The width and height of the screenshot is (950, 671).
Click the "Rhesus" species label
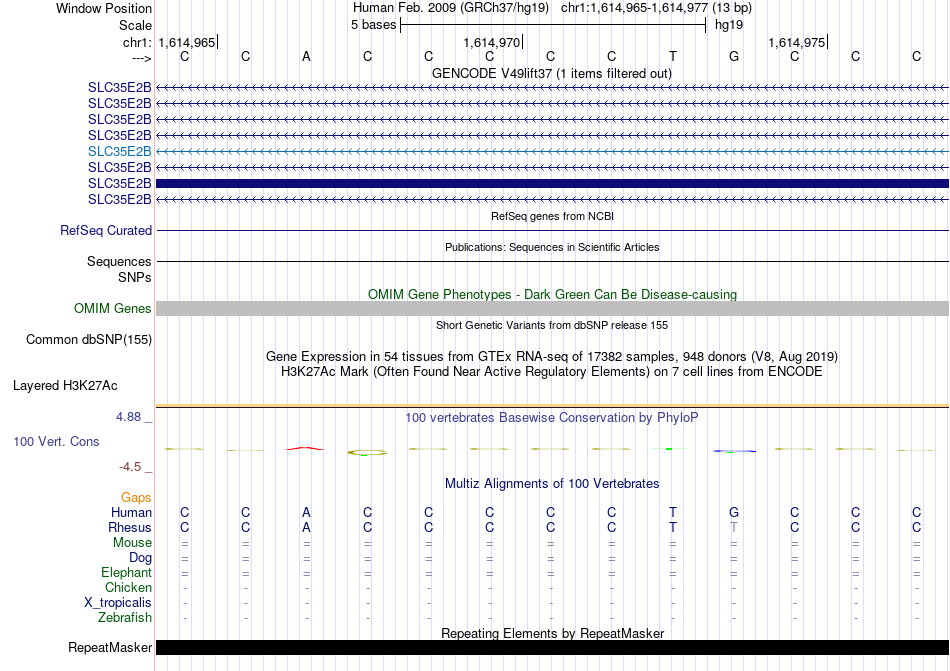130,527
